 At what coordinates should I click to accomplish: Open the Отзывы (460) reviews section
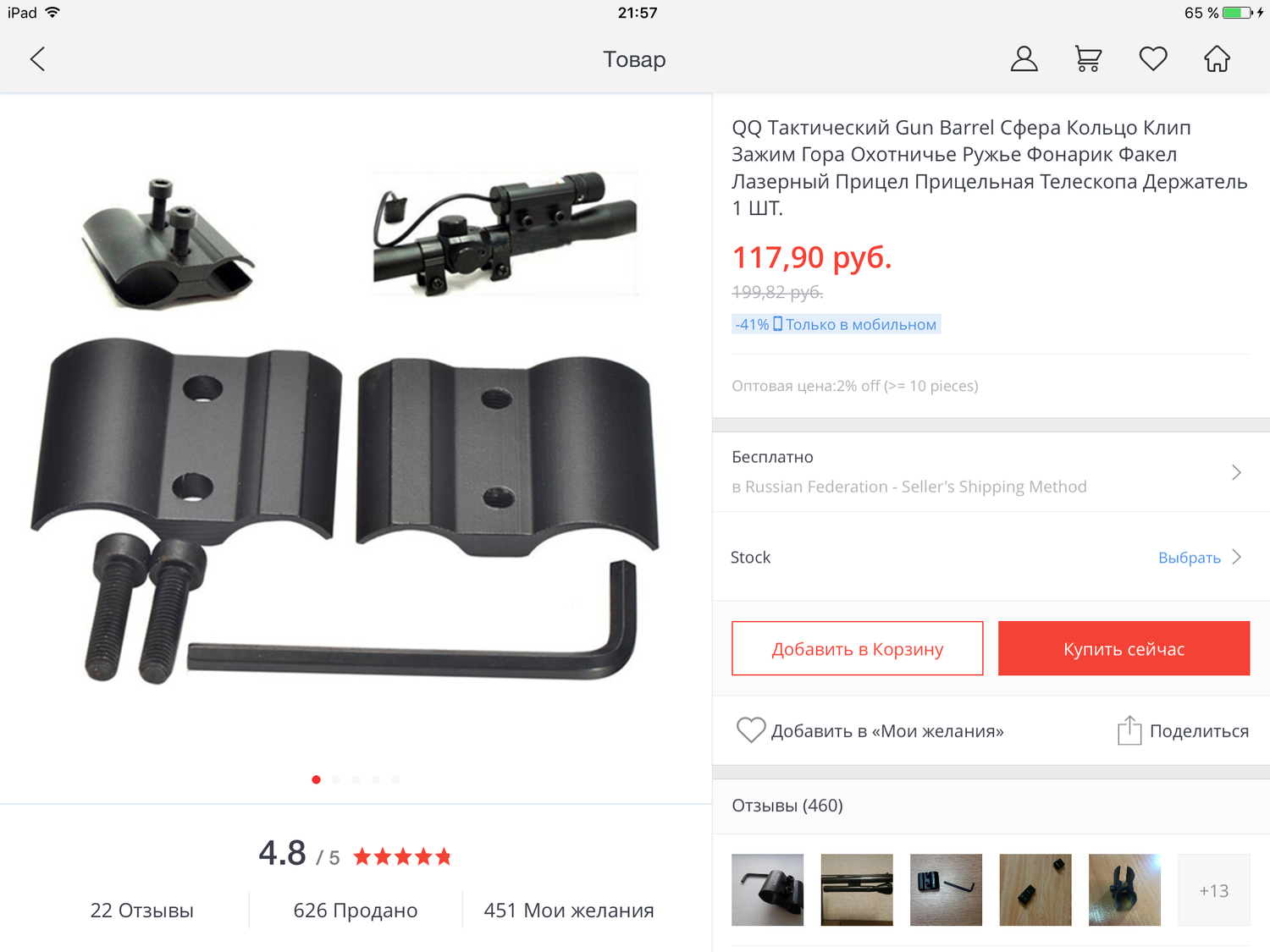click(787, 806)
